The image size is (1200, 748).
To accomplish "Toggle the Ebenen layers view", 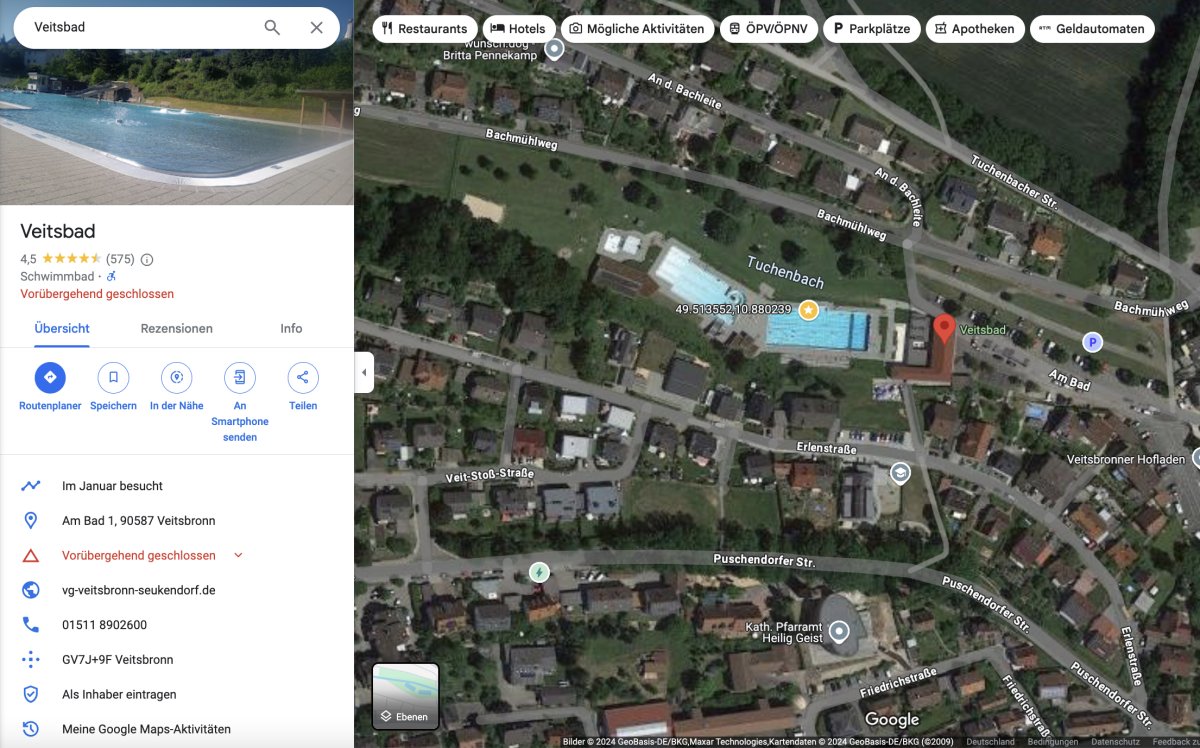I will (x=405, y=695).
